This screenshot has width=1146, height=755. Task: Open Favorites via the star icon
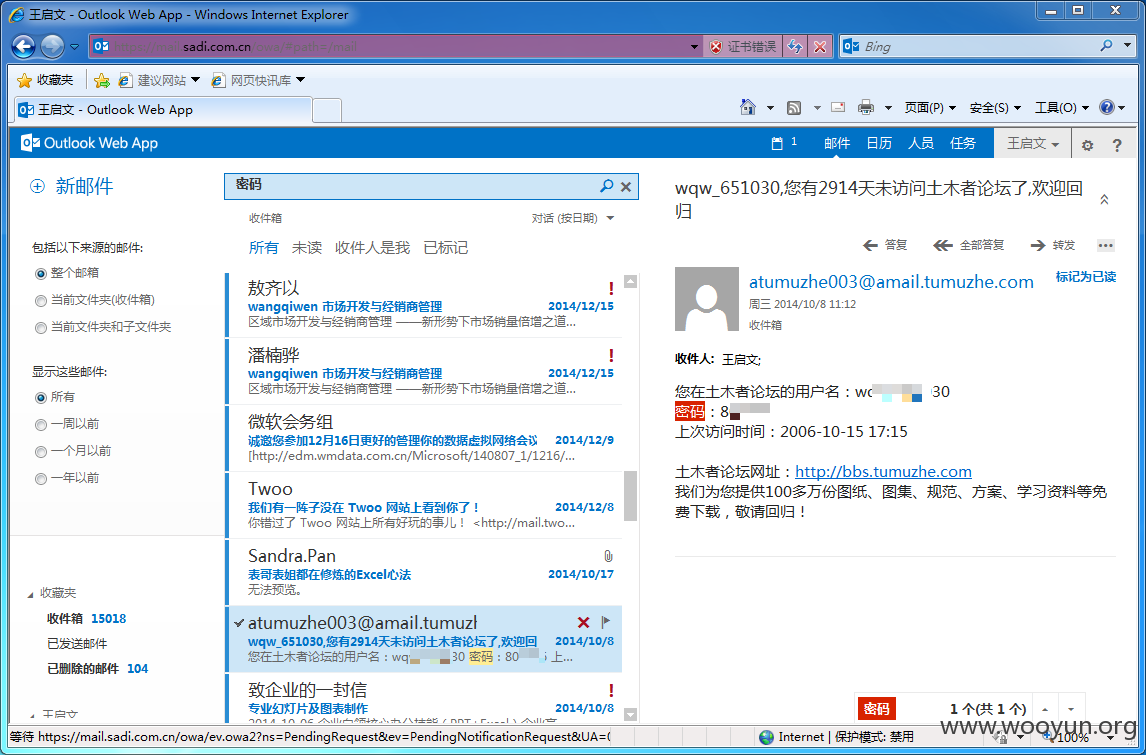24,80
